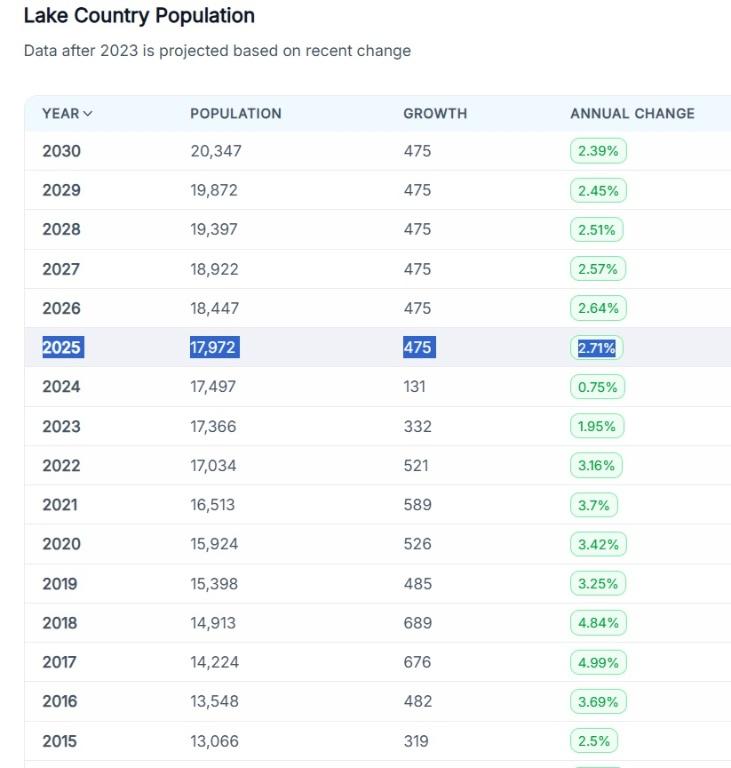Click the GROWTH column header
Viewport: 731px width, 768px height.
pos(435,114)
